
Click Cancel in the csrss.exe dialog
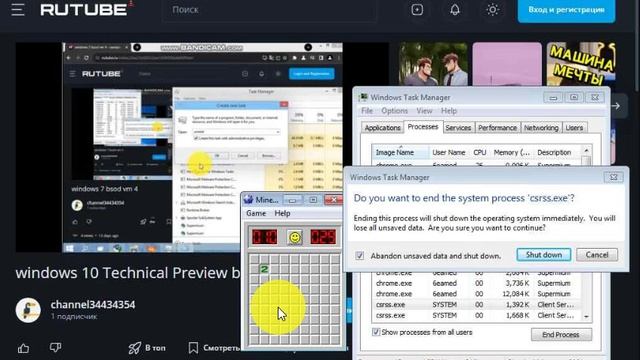tap(597, 255)
